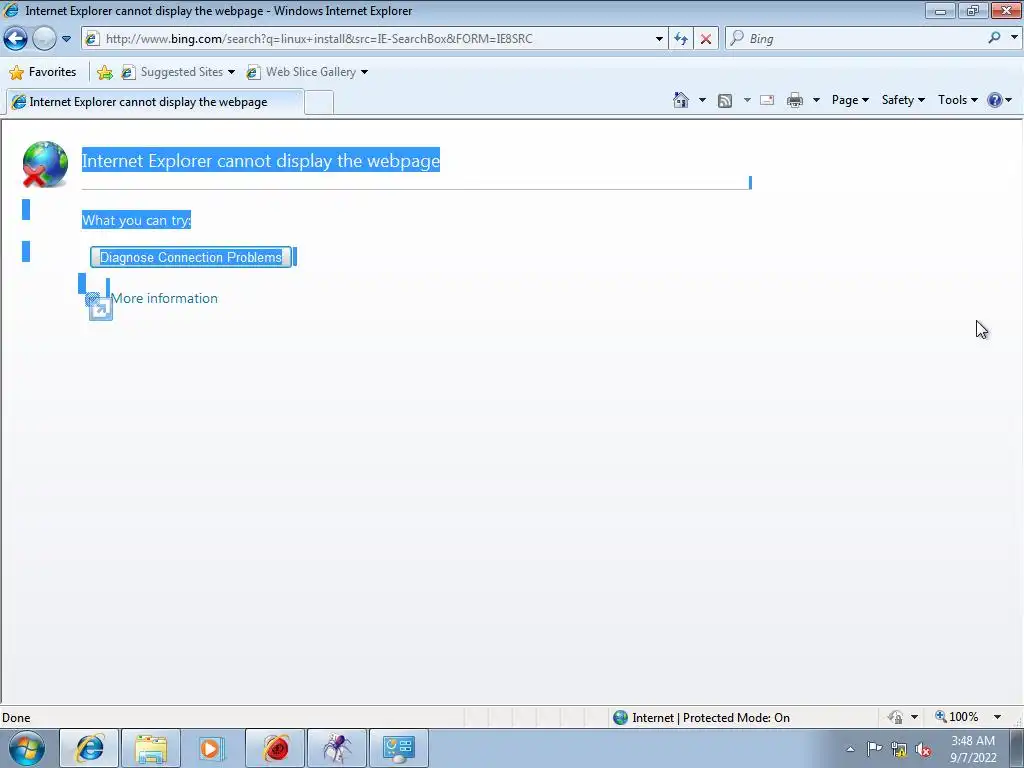Viewport: 1024px width, 768px height.
Task: Open Windows Explorer folder taskbar icon
Action: [152, 748]
